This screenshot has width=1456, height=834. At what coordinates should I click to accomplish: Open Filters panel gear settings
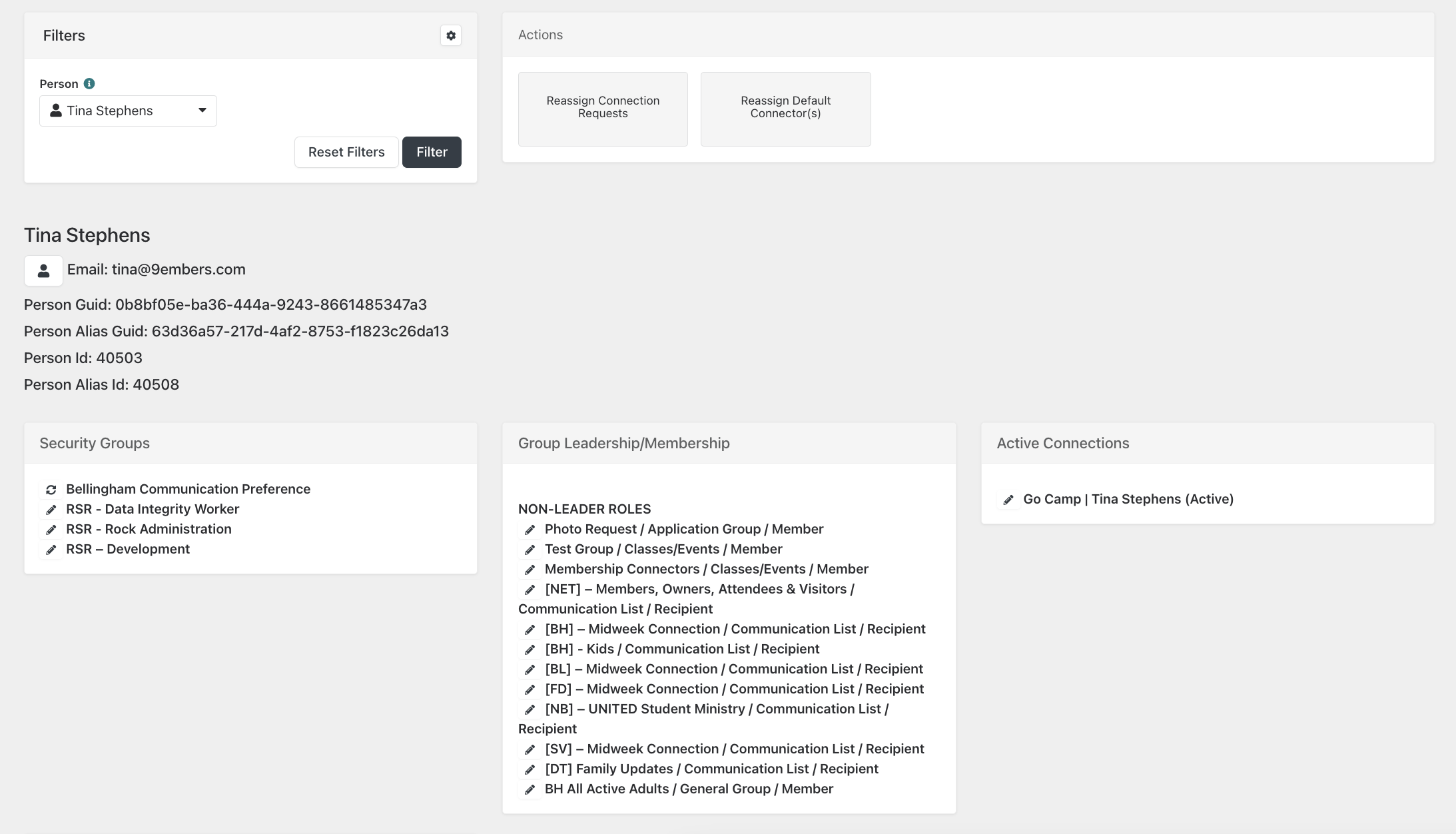[x=451, y=35]
